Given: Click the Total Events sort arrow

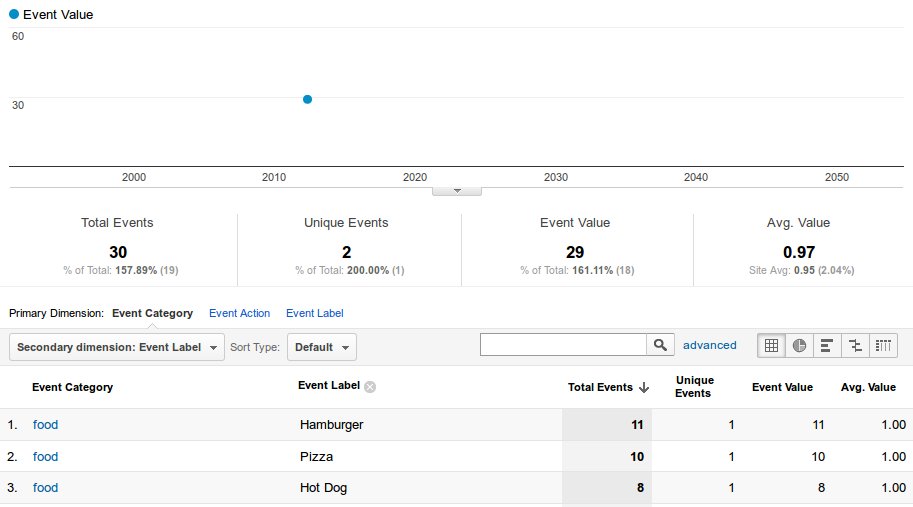Looking at the screenshot, I should point(644,388).
